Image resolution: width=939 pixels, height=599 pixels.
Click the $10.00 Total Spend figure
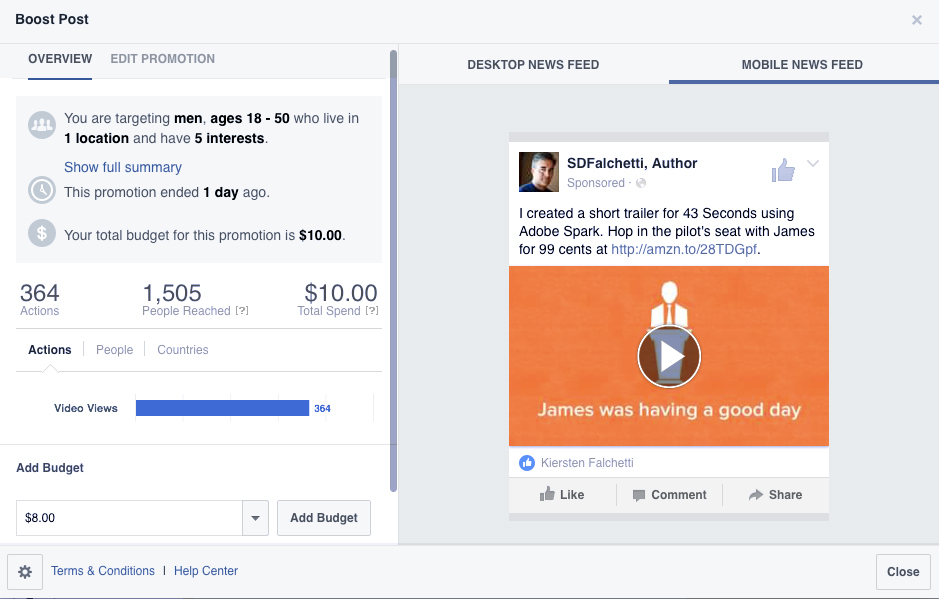(341, 293)
